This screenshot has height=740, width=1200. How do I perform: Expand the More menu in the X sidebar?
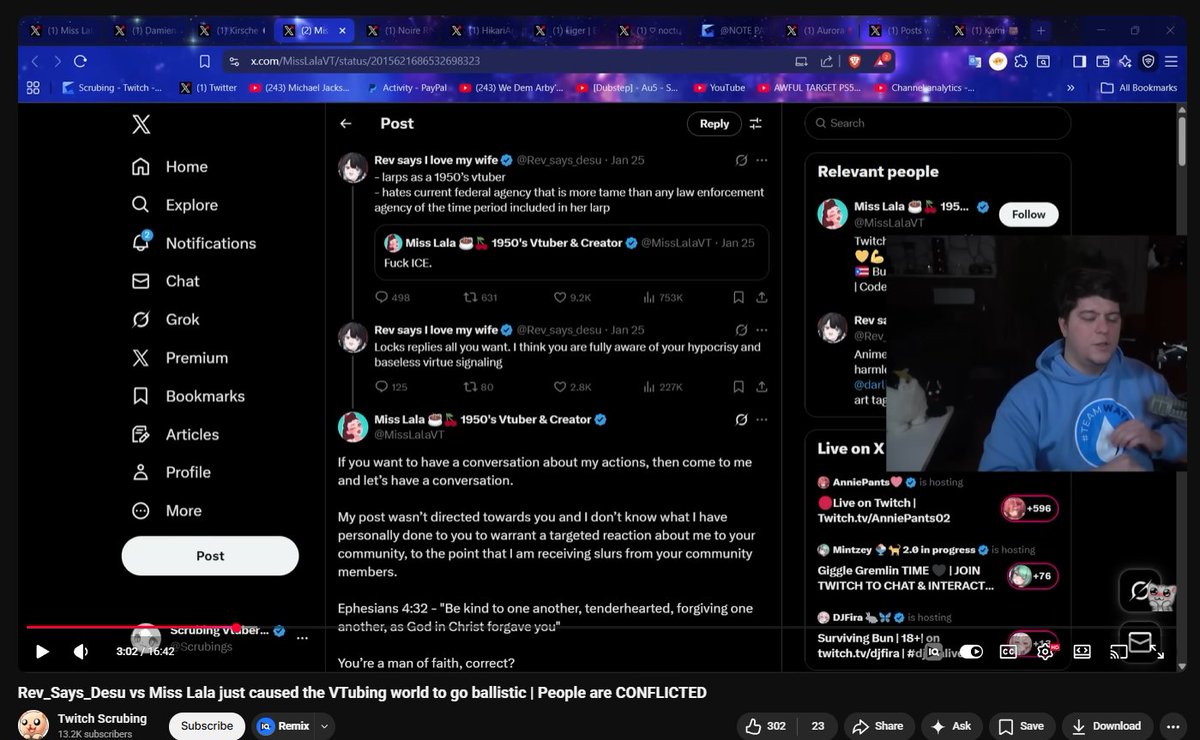pyautogui.click(x=167, y=511)
